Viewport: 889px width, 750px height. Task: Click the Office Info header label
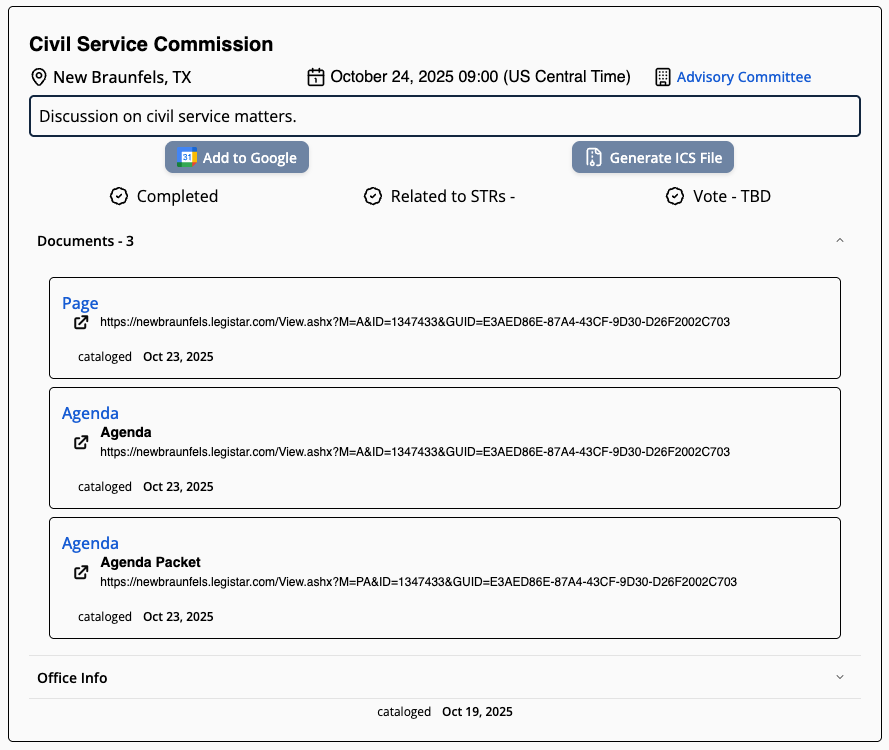tap(72, 677)
